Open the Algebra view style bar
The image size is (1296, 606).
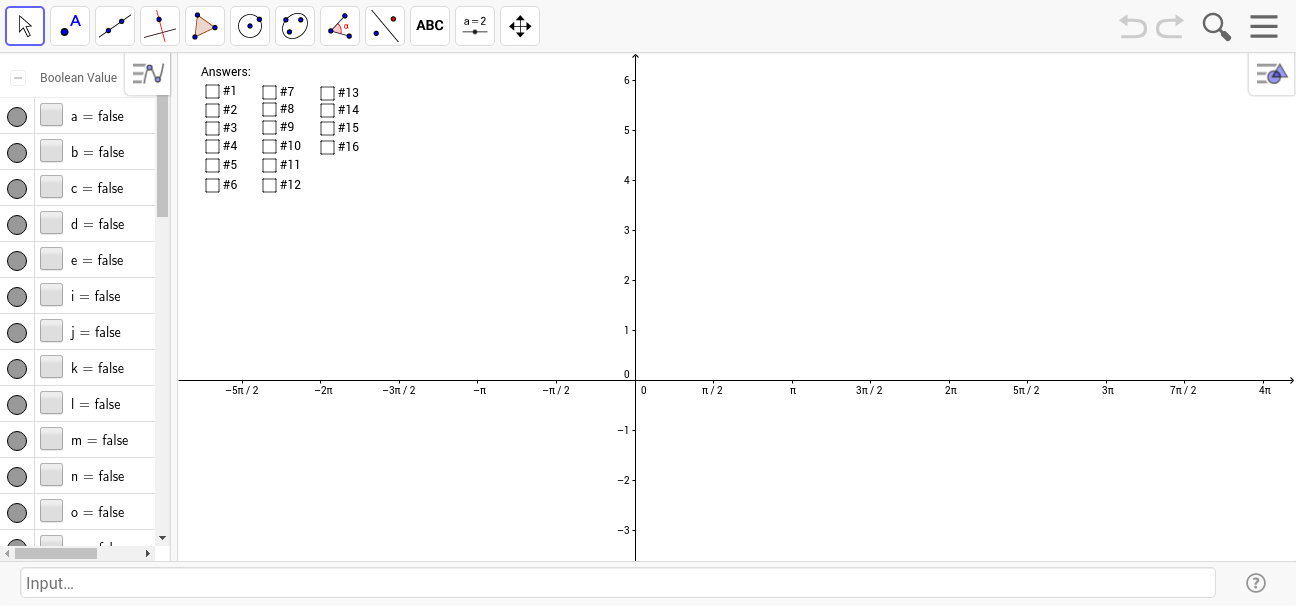(148, 73)
